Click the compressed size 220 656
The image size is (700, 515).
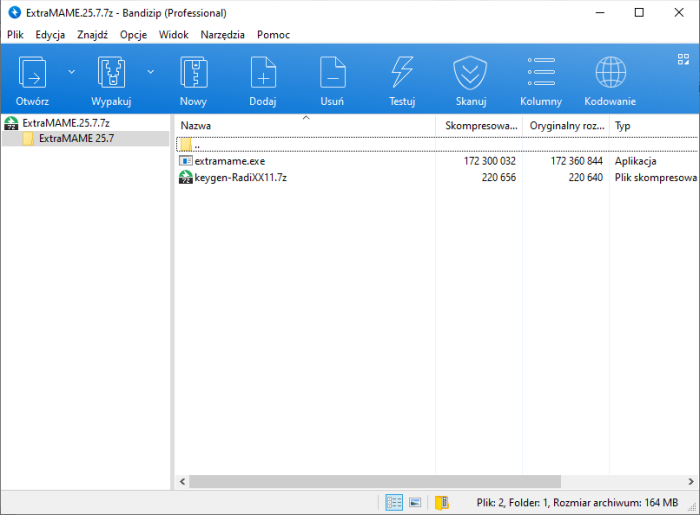click(x=499, y=178)
